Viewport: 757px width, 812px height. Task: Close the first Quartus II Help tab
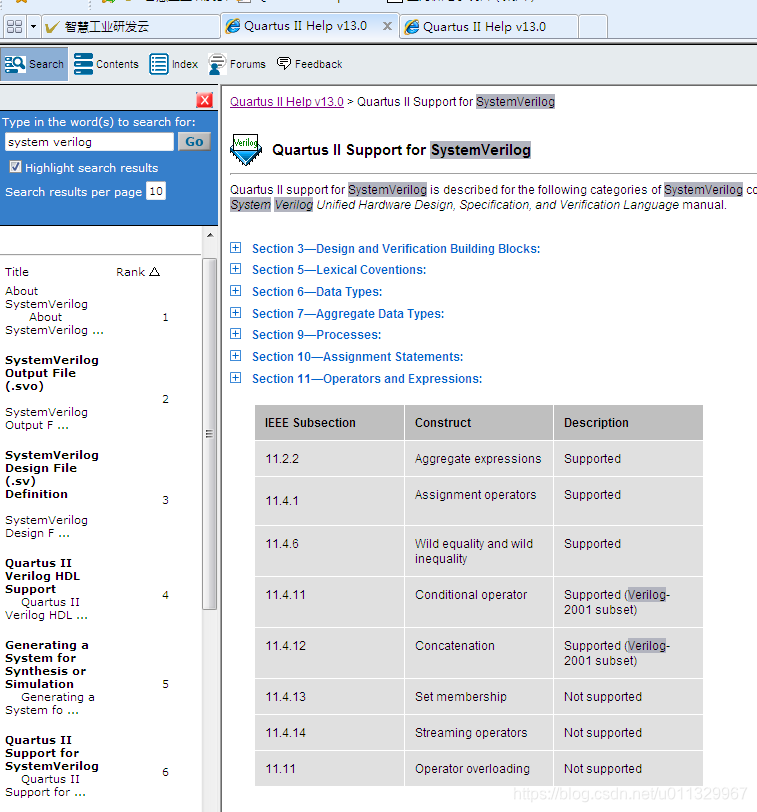pos(387,26)
